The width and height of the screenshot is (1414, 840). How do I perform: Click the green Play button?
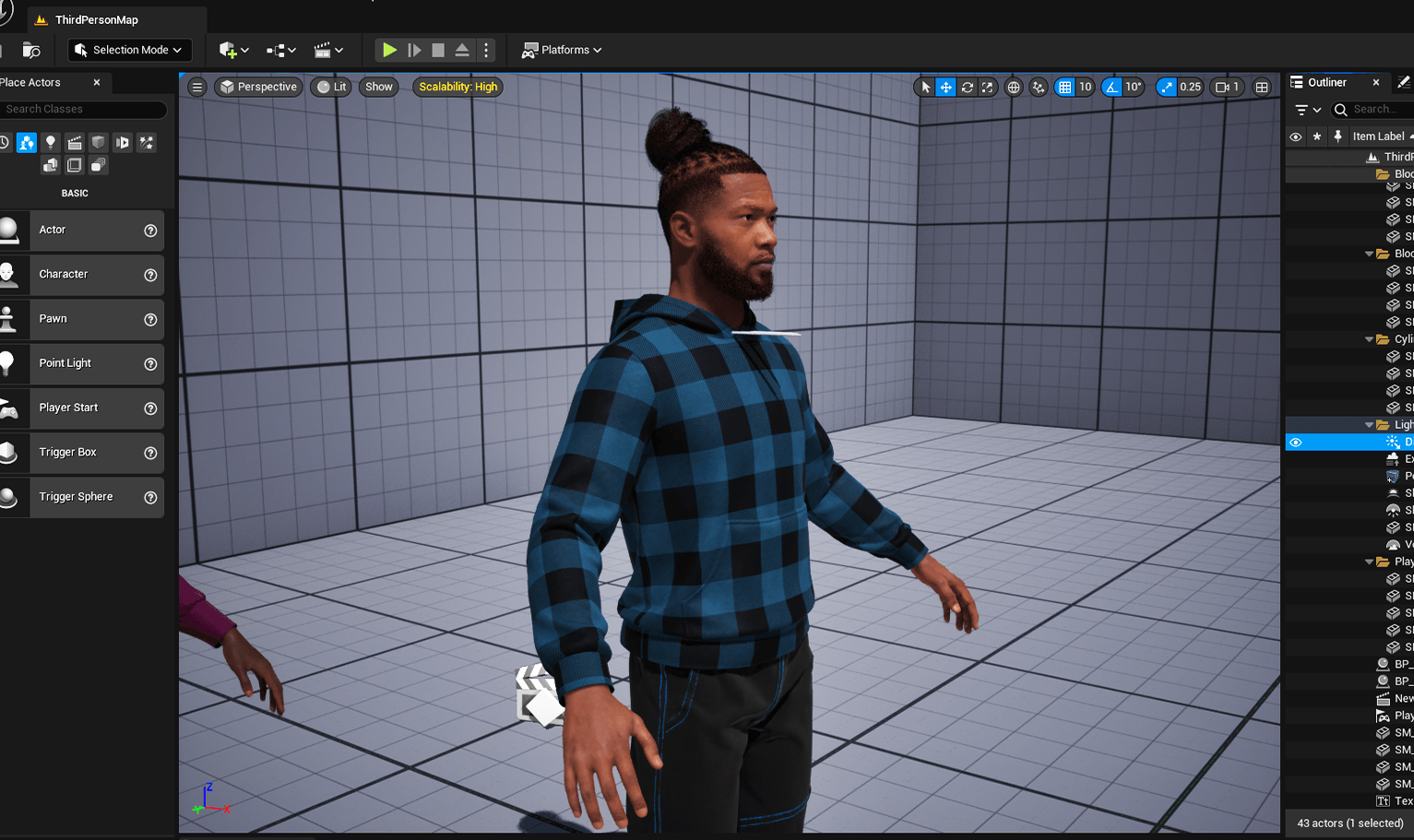pos(389,50)
